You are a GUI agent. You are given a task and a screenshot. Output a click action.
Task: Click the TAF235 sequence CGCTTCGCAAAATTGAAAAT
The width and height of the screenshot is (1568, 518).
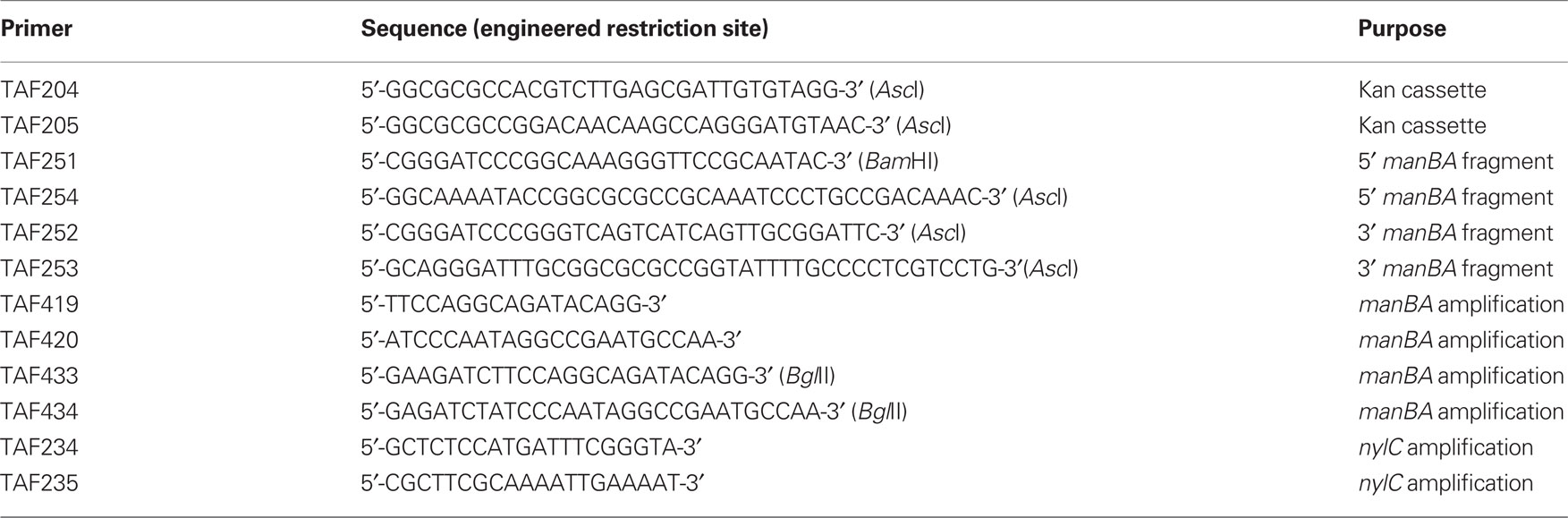[x=534, y=484]
